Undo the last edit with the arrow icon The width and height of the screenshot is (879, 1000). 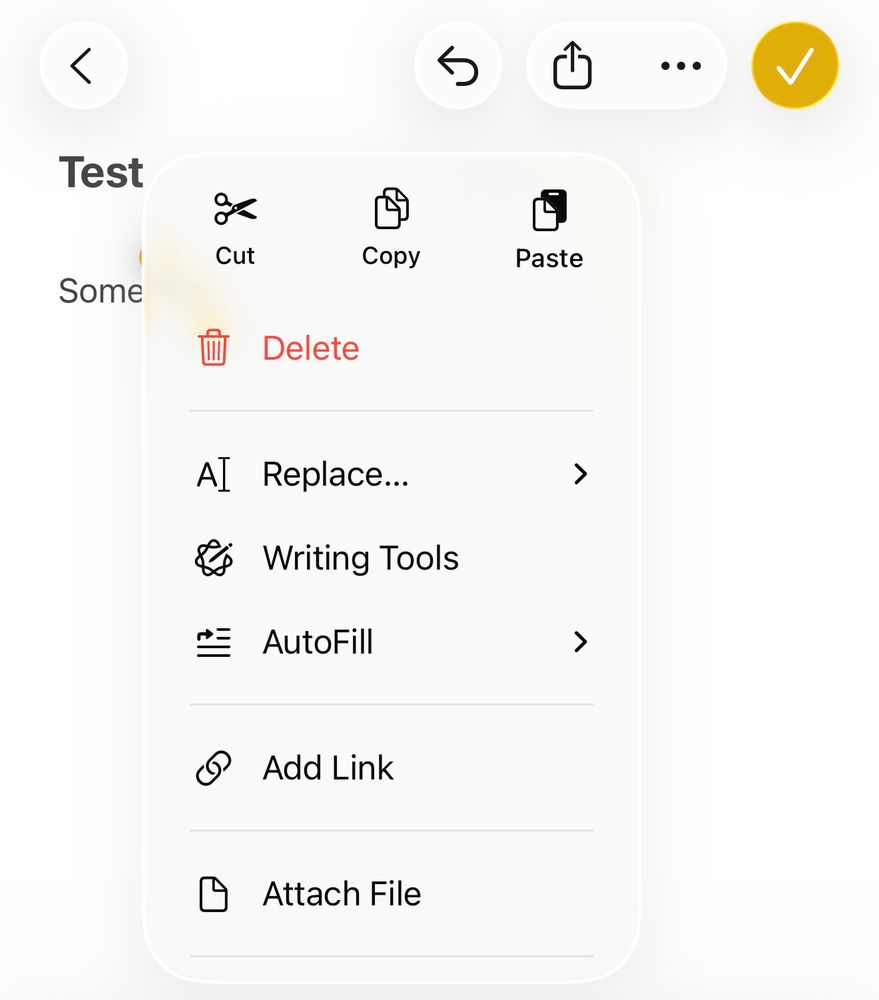pyautogui.click(x=458, y=66)
